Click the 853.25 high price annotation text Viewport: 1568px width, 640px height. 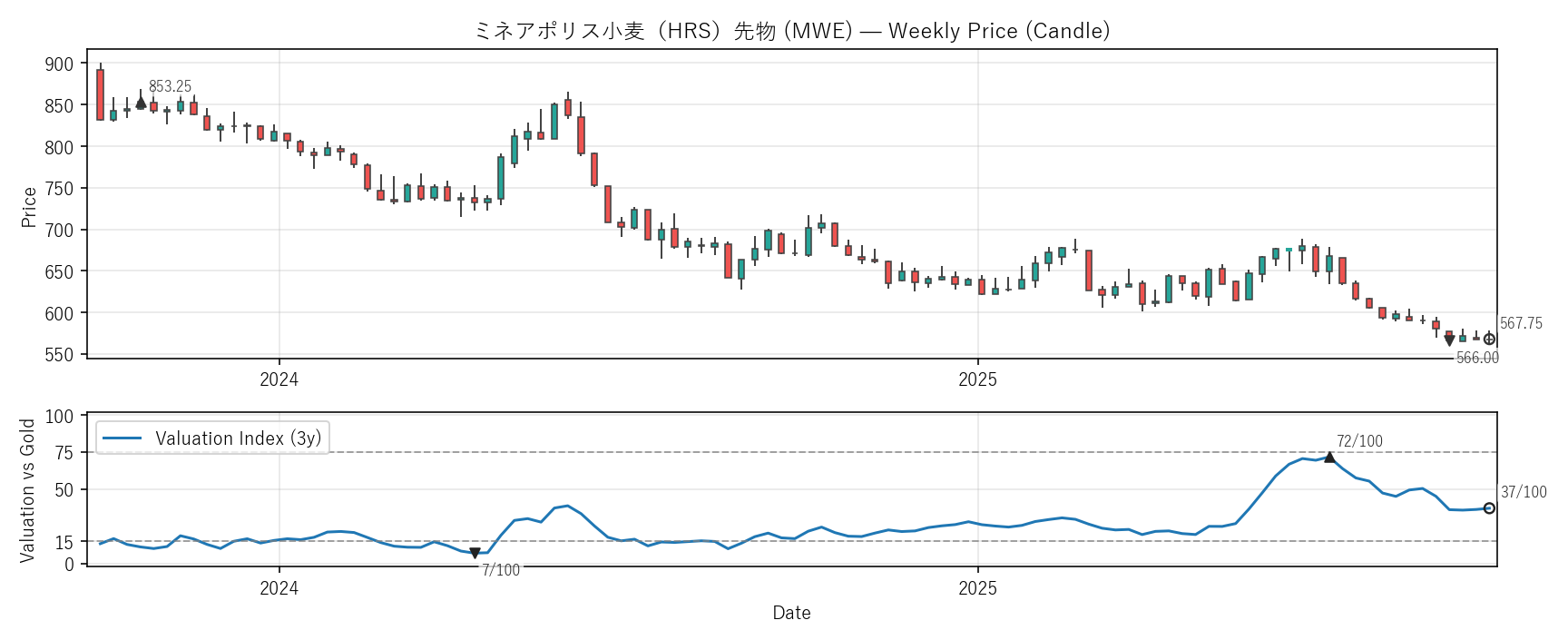point(170,86)
